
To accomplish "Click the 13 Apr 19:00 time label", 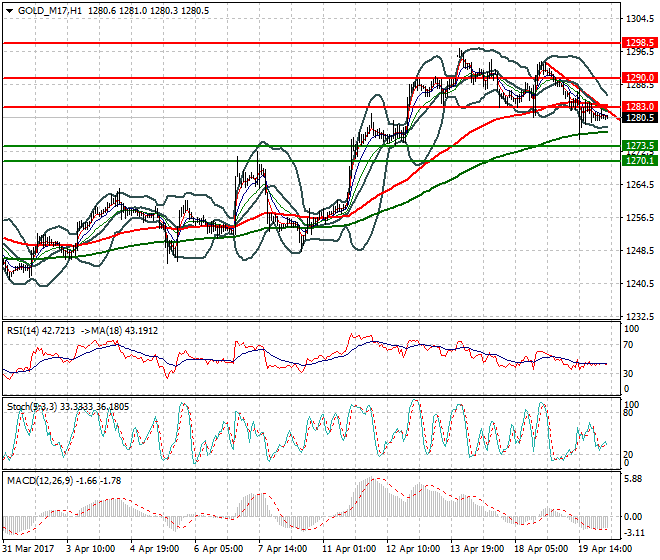I will pyautogui.click(x=477, y=549).
